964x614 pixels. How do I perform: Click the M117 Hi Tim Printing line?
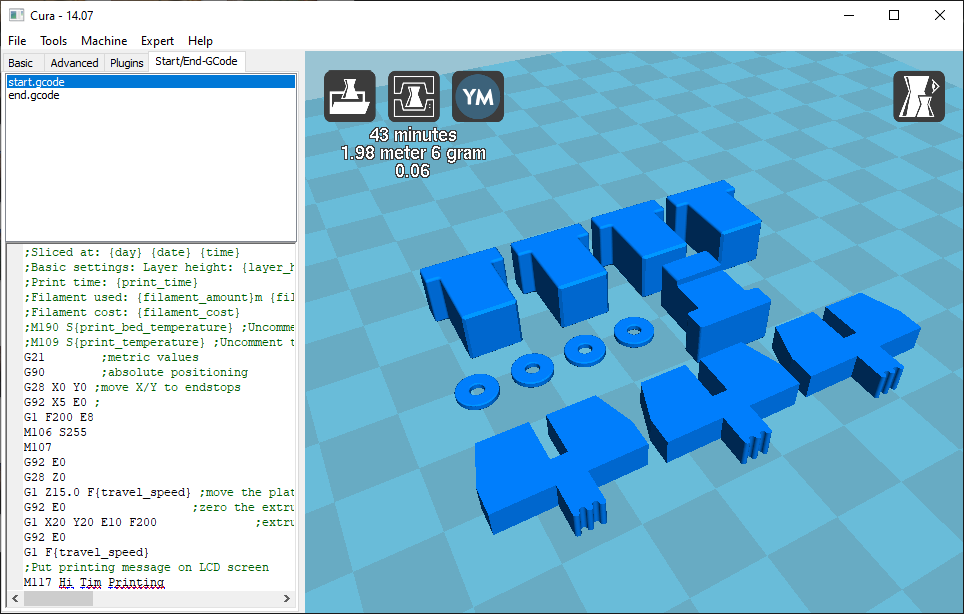point(94,582)
